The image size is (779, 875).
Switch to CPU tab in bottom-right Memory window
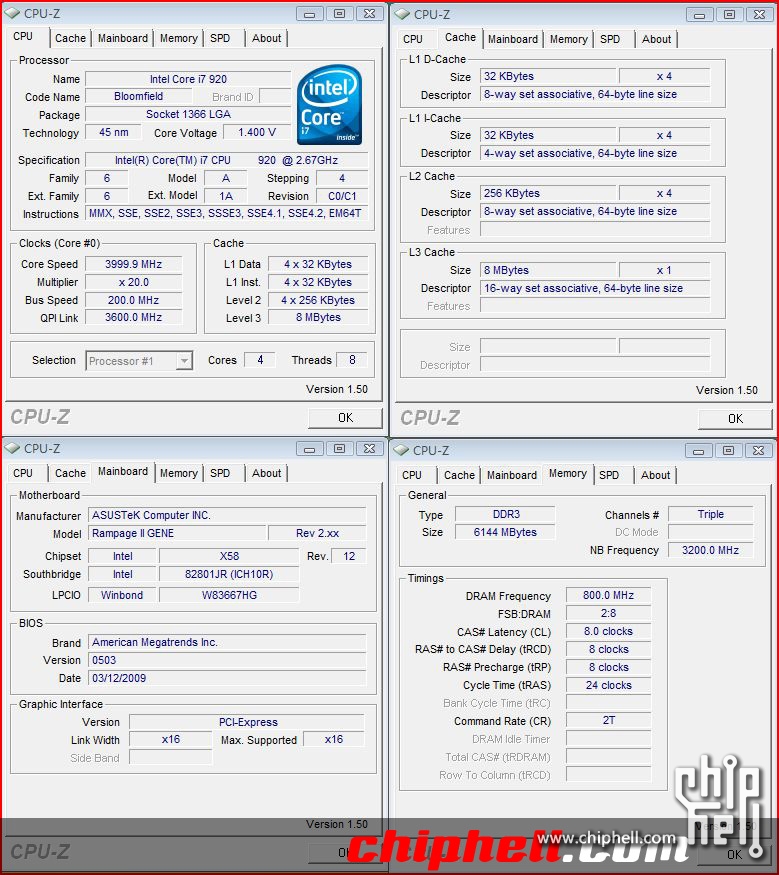pyautogui.click(x=412, y=475)
